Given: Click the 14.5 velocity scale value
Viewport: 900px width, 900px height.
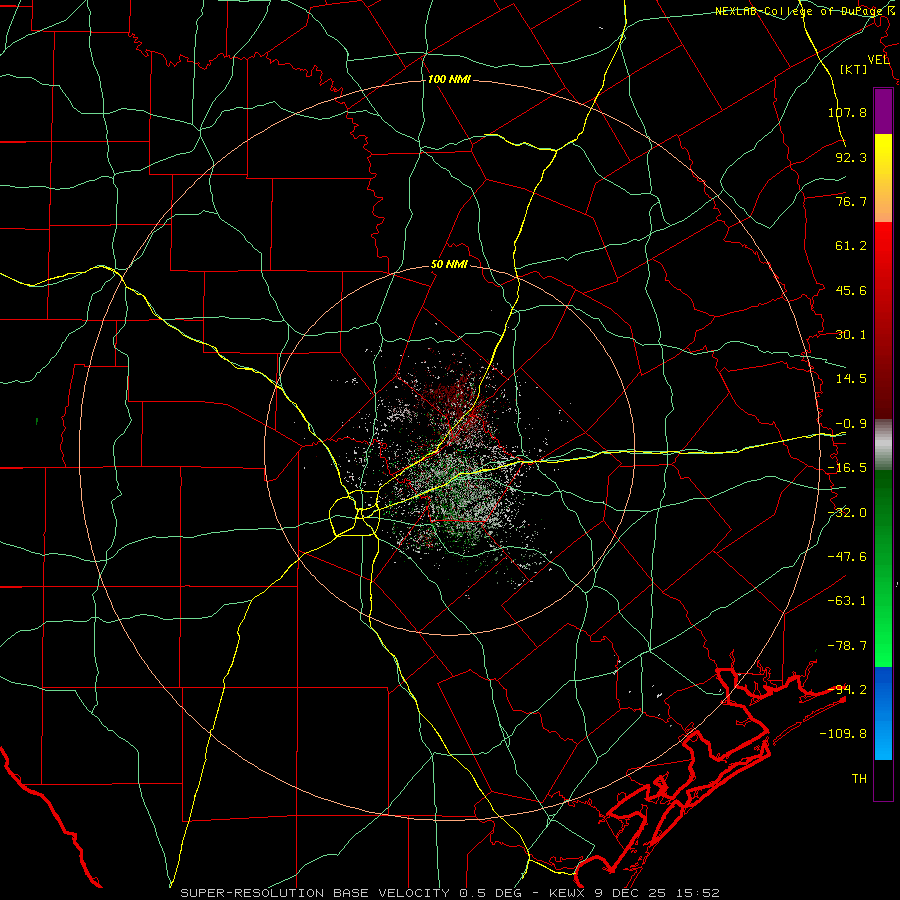Looking at the screenshot, I should pos(851,379).
